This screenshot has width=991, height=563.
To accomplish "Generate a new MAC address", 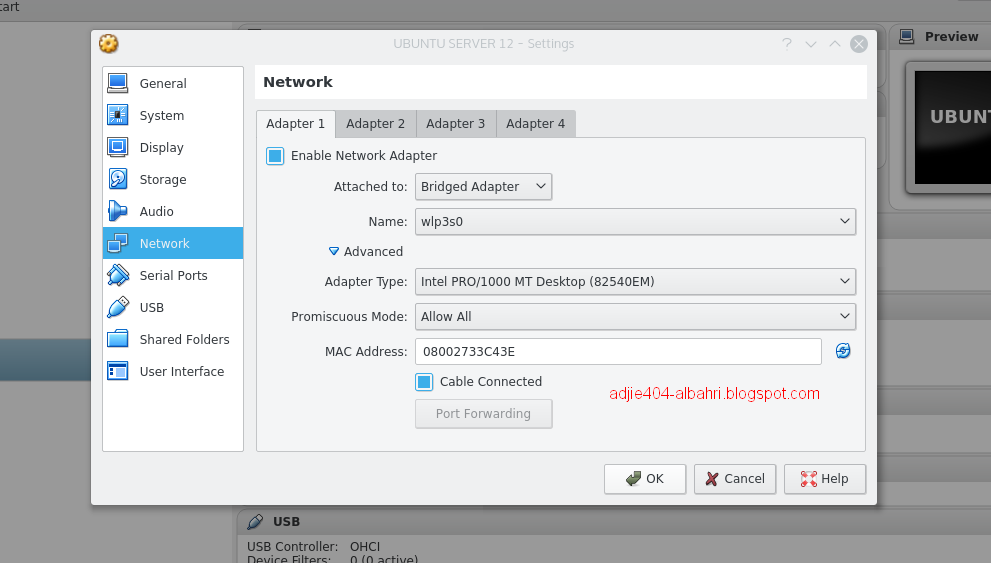I will click(842, 351).
